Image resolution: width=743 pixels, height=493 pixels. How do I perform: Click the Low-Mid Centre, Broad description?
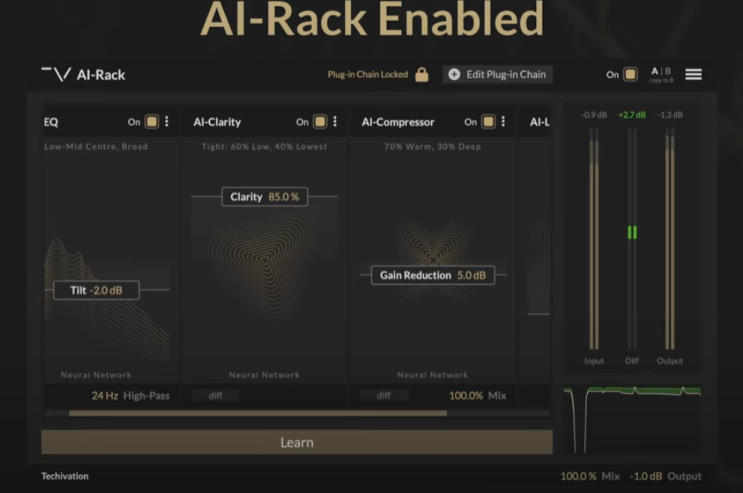(96, 147)
